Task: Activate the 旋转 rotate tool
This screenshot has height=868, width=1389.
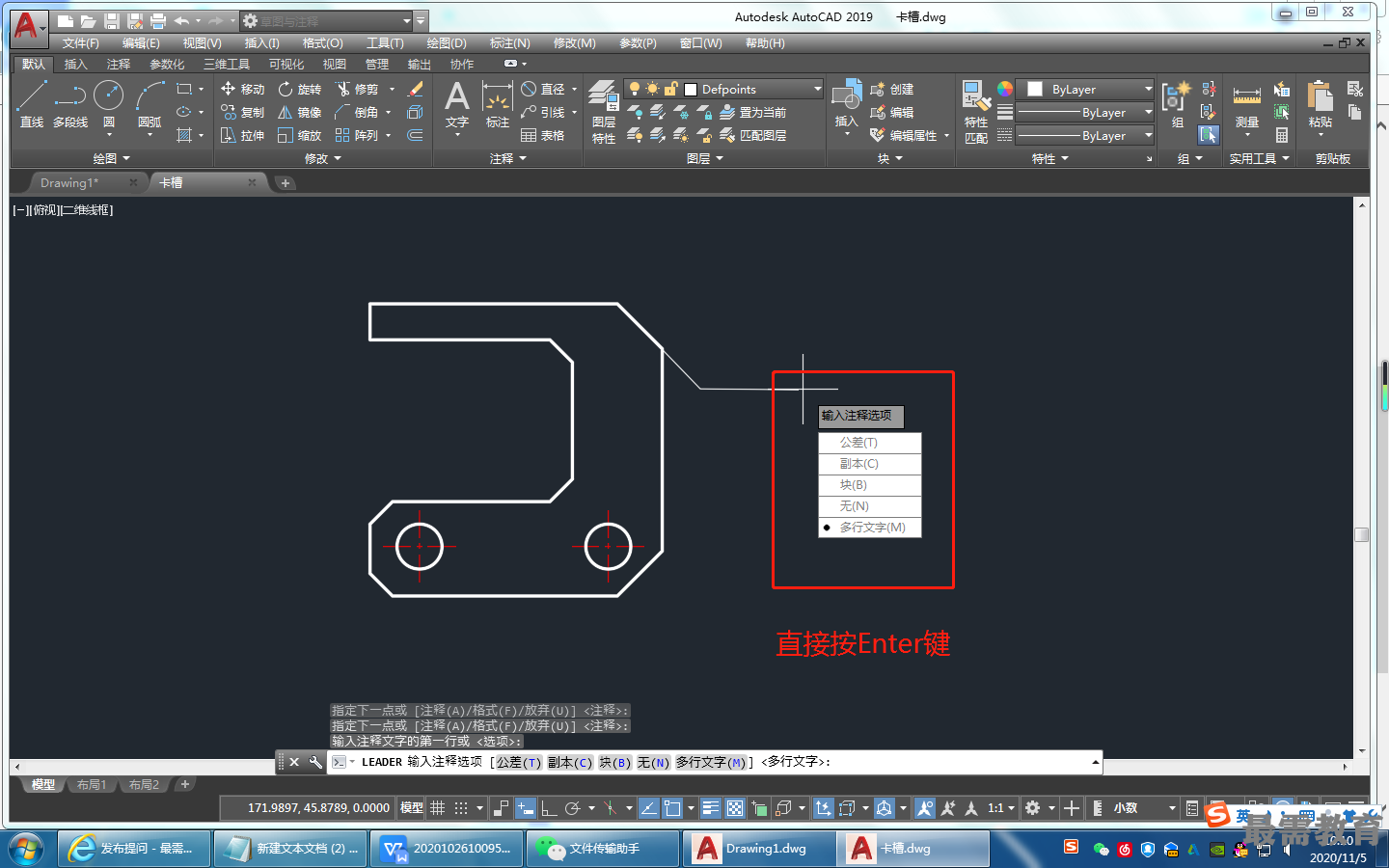Action: pos(299,89)
